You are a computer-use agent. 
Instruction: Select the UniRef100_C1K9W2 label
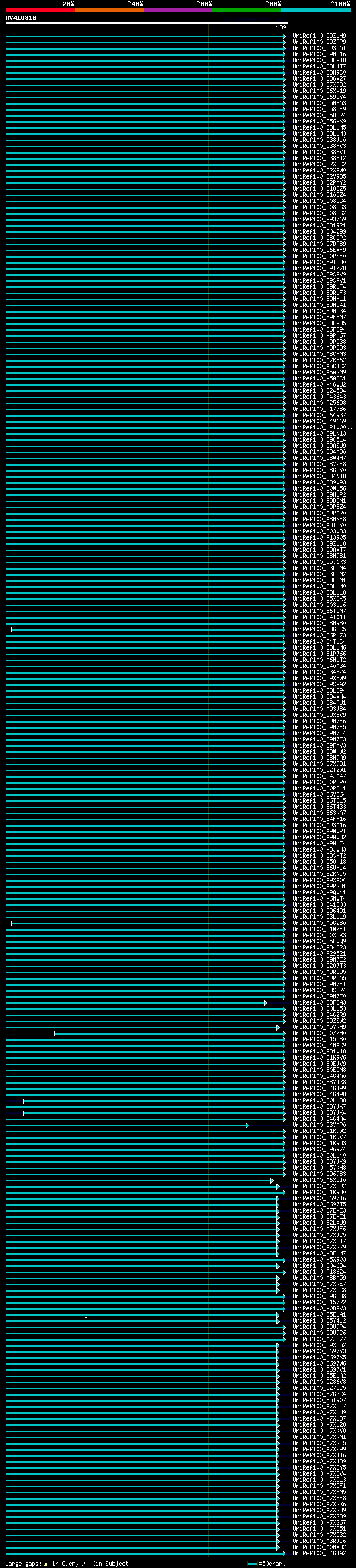pyautogui.click(x=319, y=1131)
